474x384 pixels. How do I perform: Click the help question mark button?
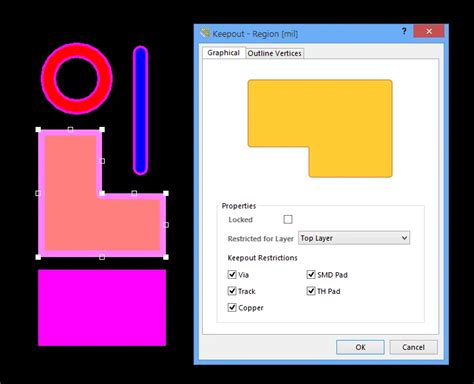tap(404, 31)
